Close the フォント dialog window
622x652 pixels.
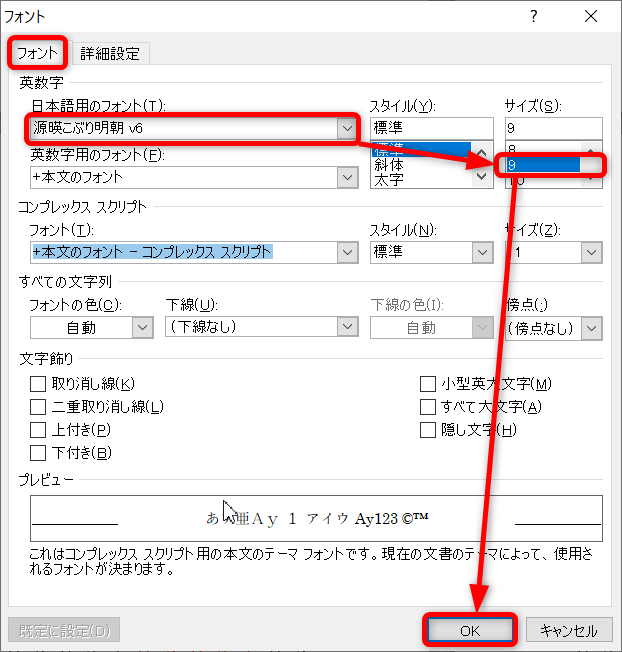tap(591, 16)
